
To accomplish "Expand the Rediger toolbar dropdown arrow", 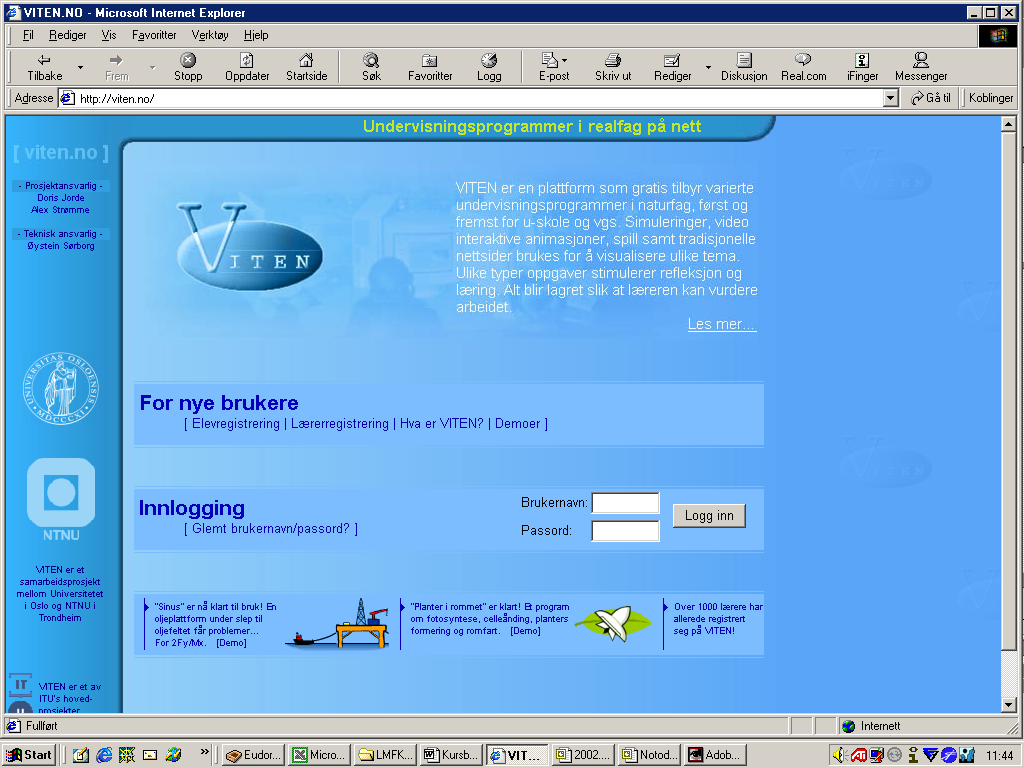I will click(708, 68).
